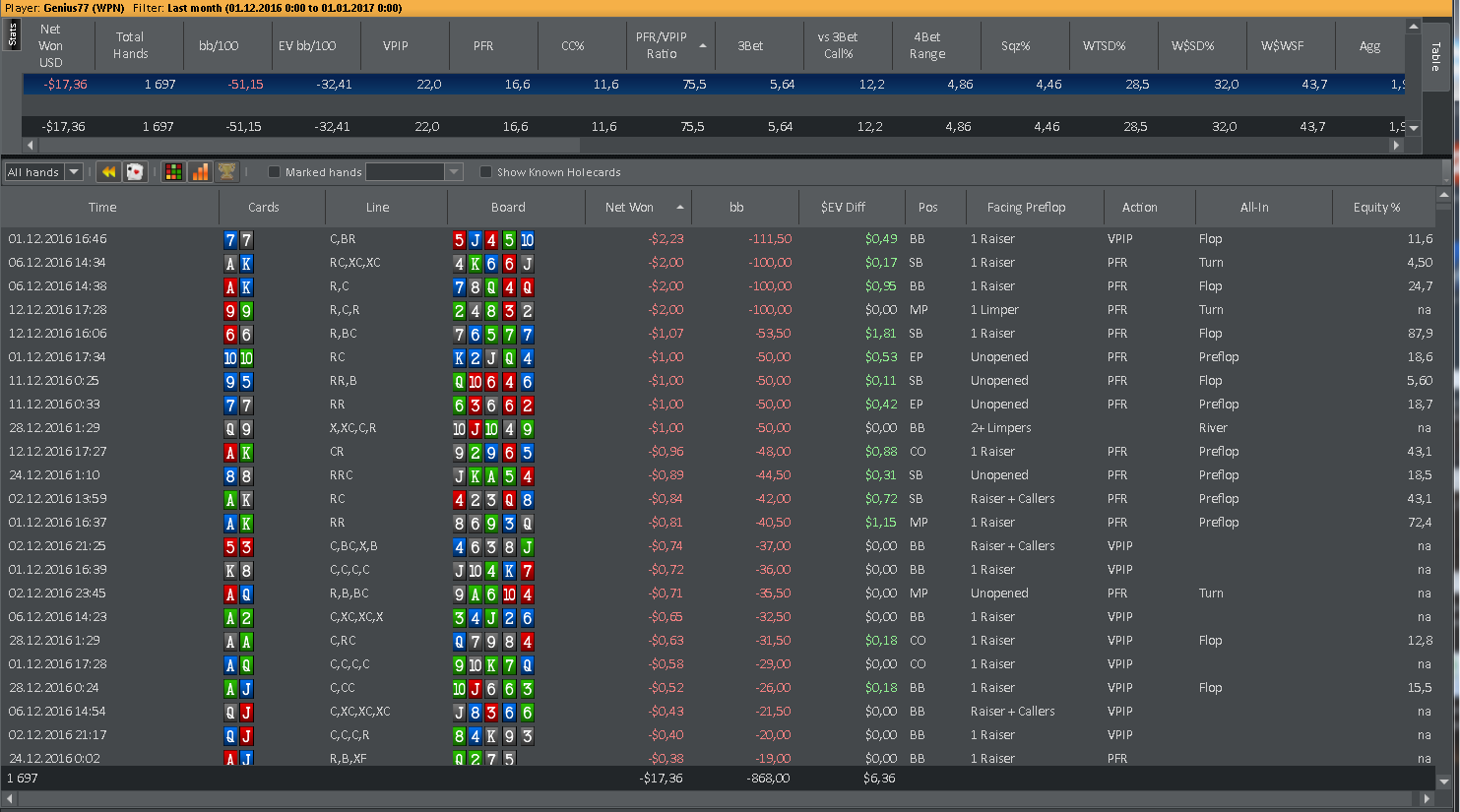Click the stats panel scroll-right arrow

click(1396, 145)
